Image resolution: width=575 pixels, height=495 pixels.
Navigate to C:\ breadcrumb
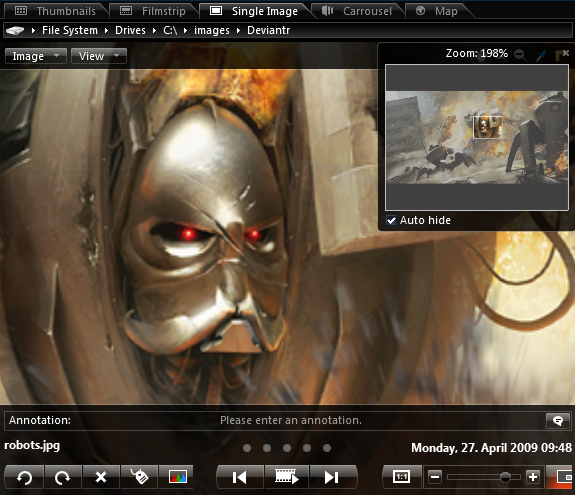(170, 30)
